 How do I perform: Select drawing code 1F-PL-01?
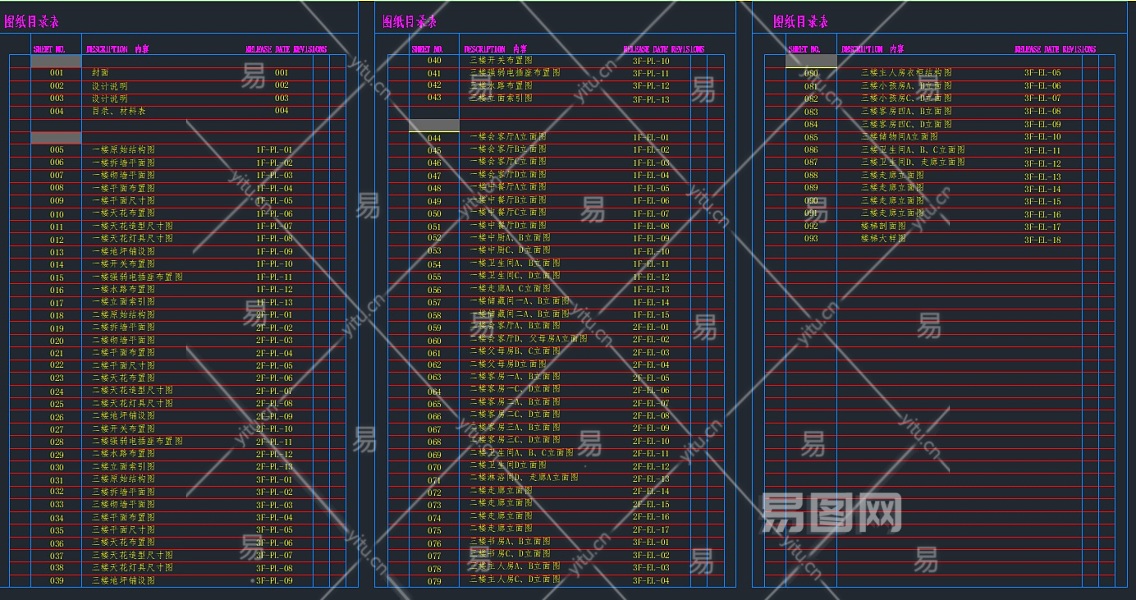pyautogui.click(x=275, y=150)
